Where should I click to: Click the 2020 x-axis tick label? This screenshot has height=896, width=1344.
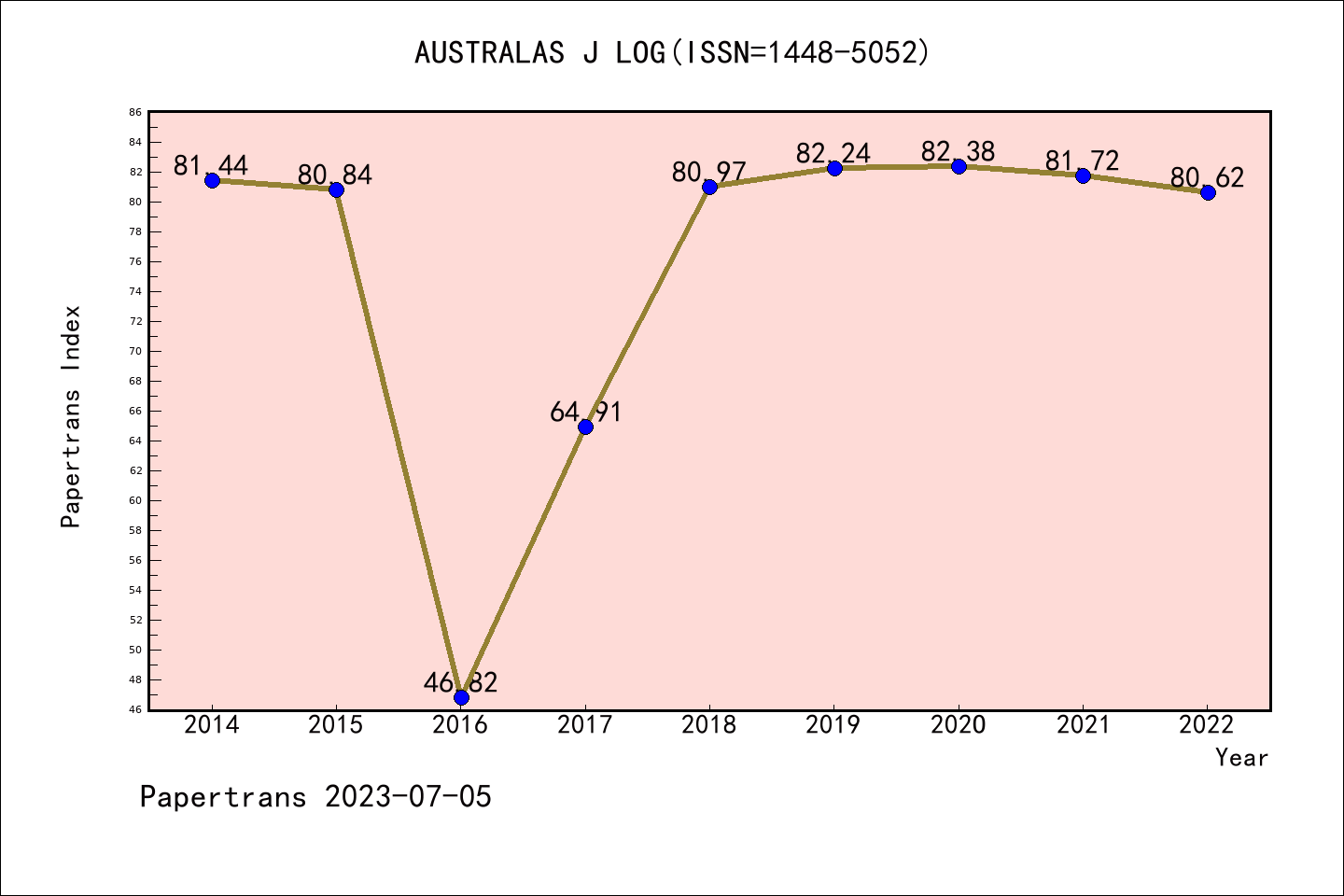[959, 724]
